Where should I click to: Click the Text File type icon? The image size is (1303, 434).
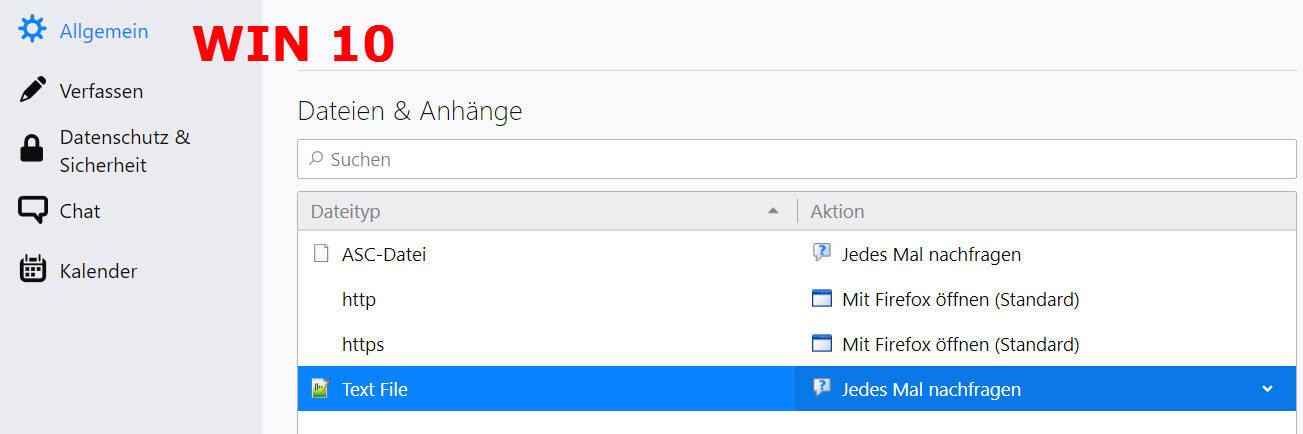click(x=321, y=389)
